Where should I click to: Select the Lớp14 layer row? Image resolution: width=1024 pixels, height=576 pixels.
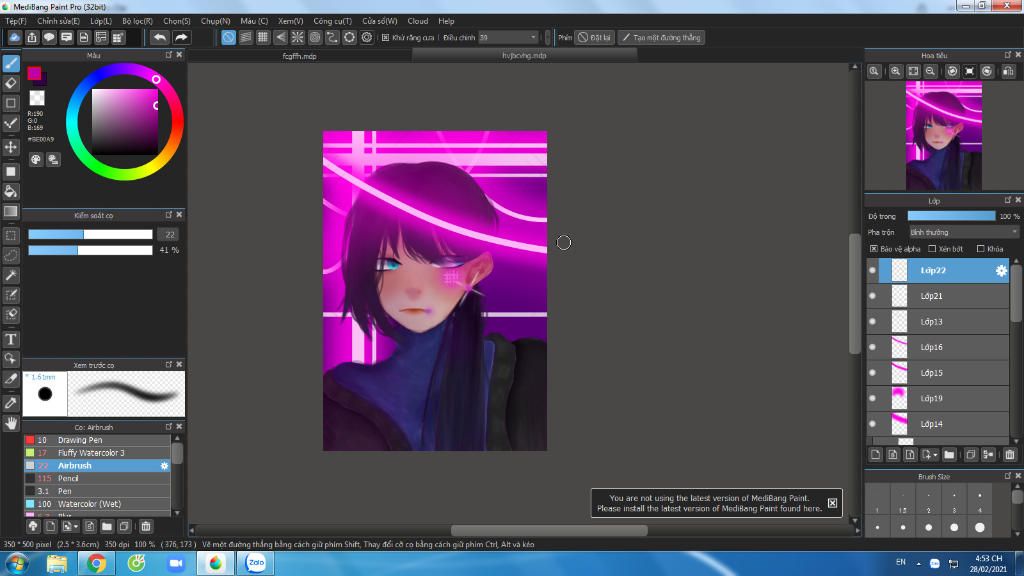click(x=943, y=424)
